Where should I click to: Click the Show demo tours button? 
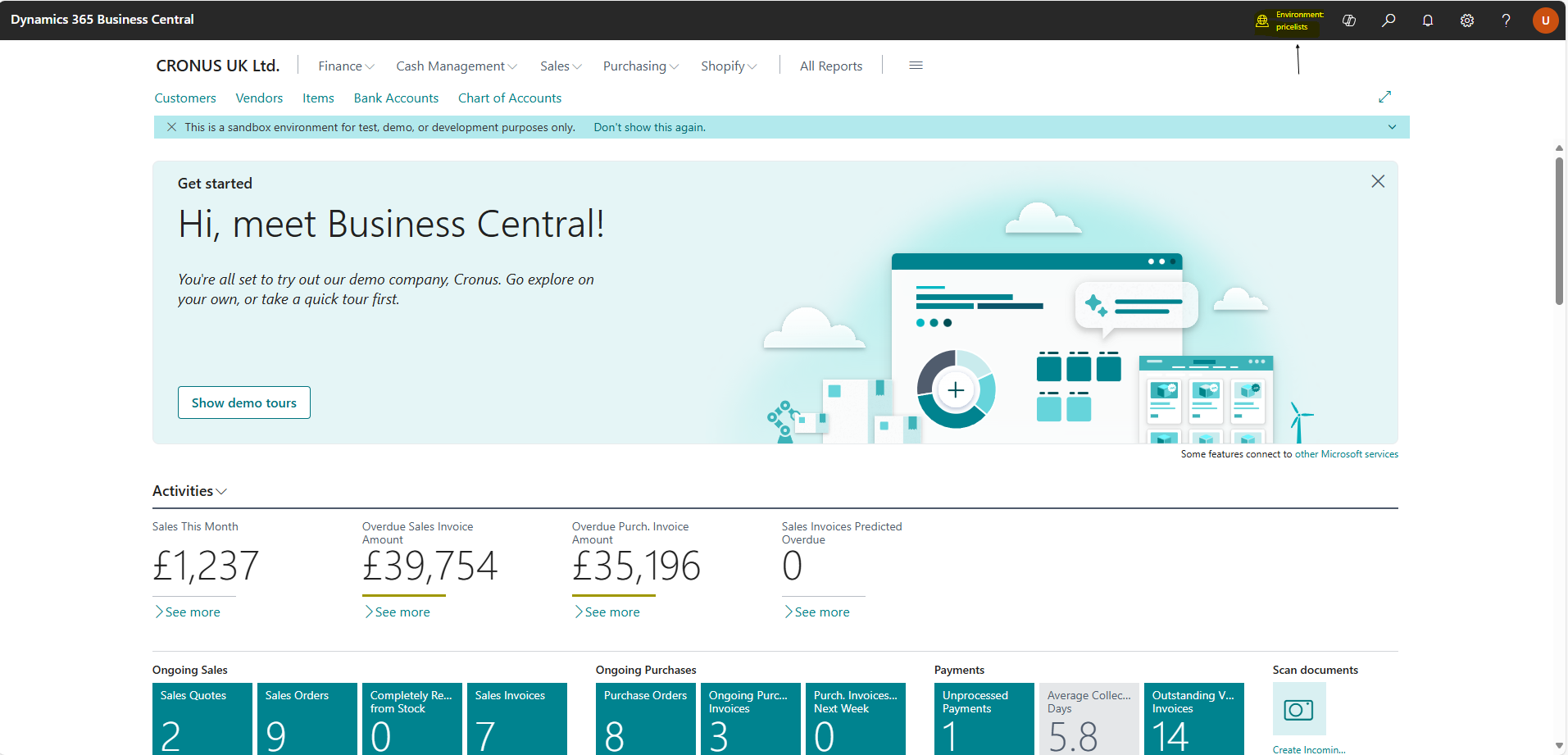(x=244, y=403)
